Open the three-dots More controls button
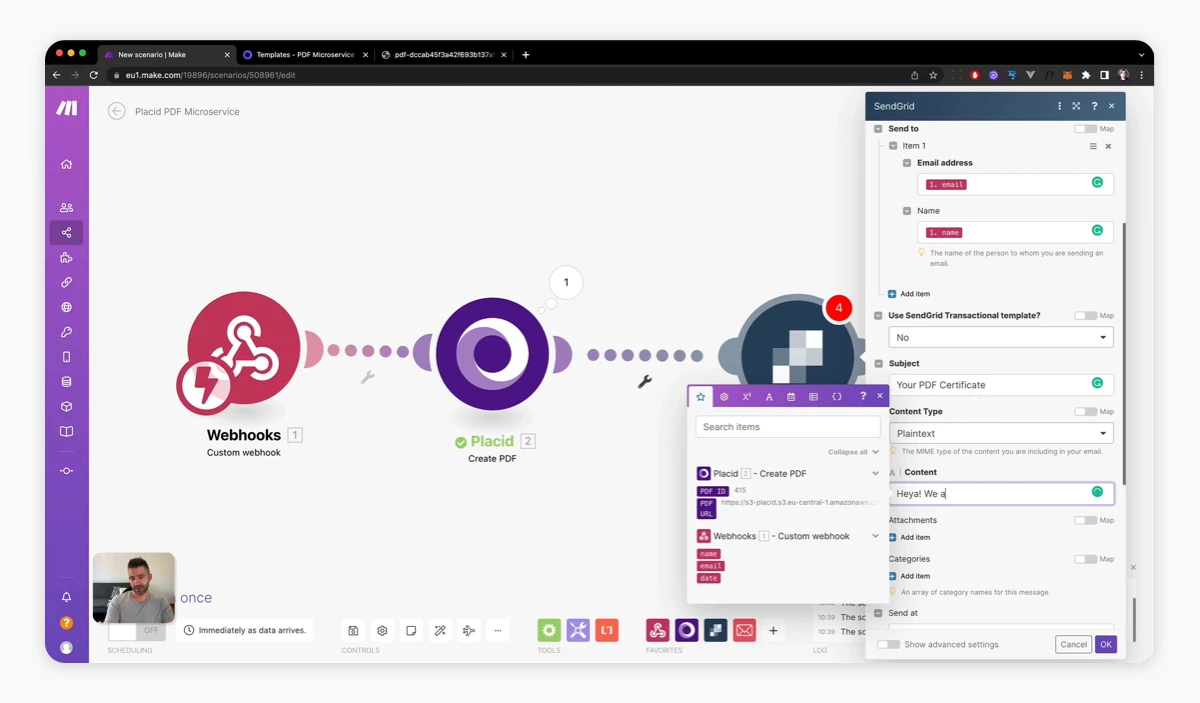Image resolution: width=1200 pixels, height=703 pixels. point(497,631)
